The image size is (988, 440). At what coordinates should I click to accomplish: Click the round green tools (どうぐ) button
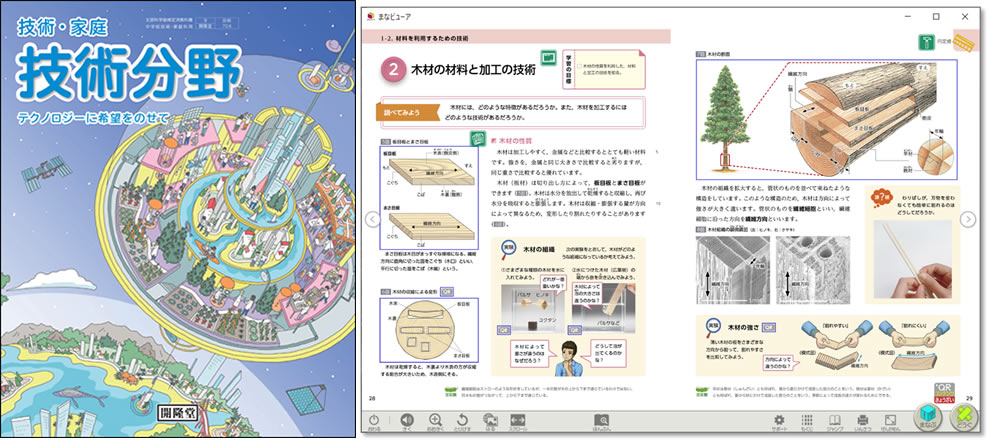point(963,417)
